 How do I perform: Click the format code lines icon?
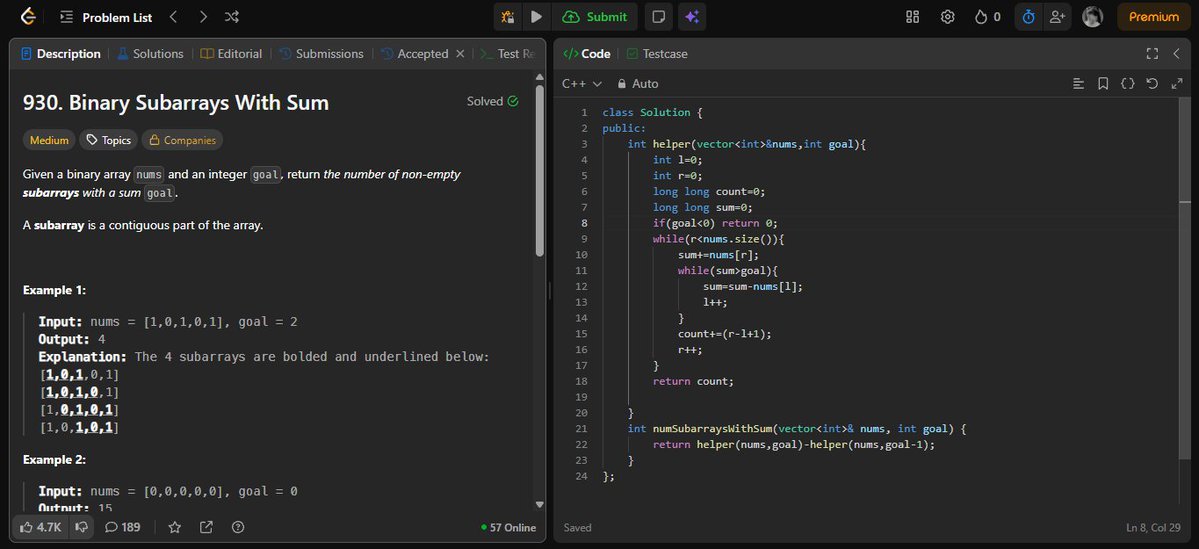pyautogui.click(x=1079, y=83)
